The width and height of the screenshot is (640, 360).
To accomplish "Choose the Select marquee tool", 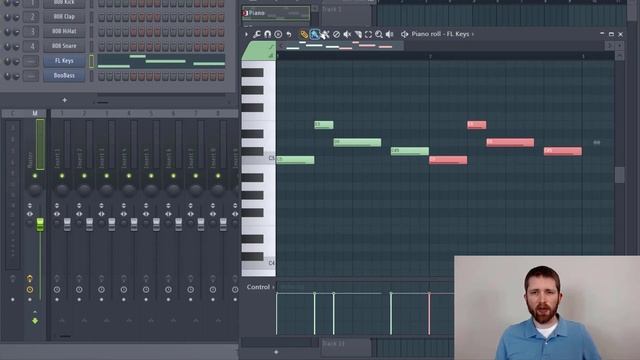I will [368, 34].
